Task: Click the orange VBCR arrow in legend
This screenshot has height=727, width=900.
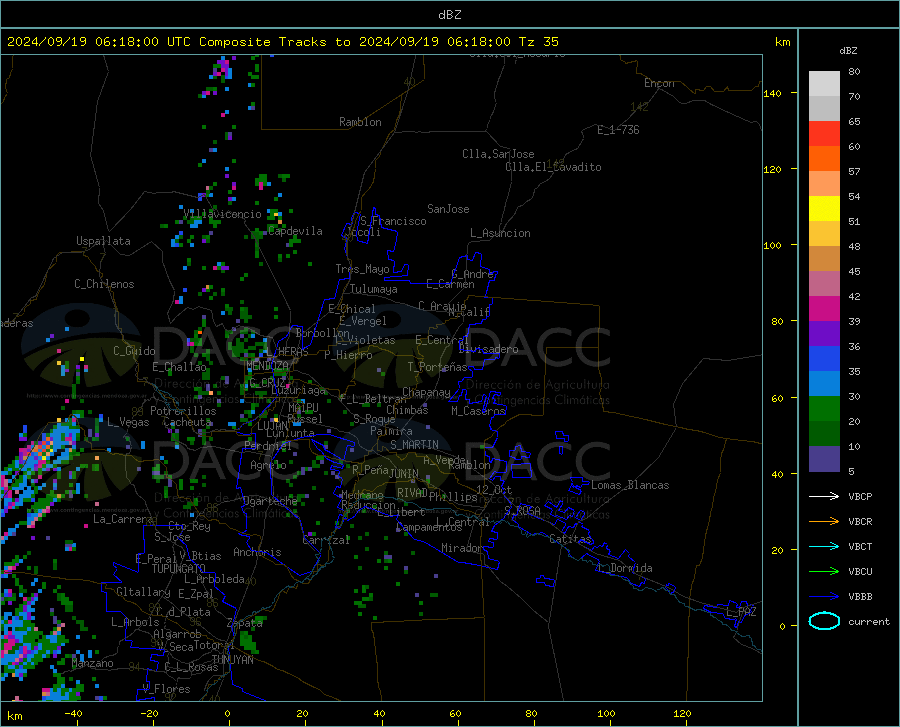Action: [x=824, y=522]
